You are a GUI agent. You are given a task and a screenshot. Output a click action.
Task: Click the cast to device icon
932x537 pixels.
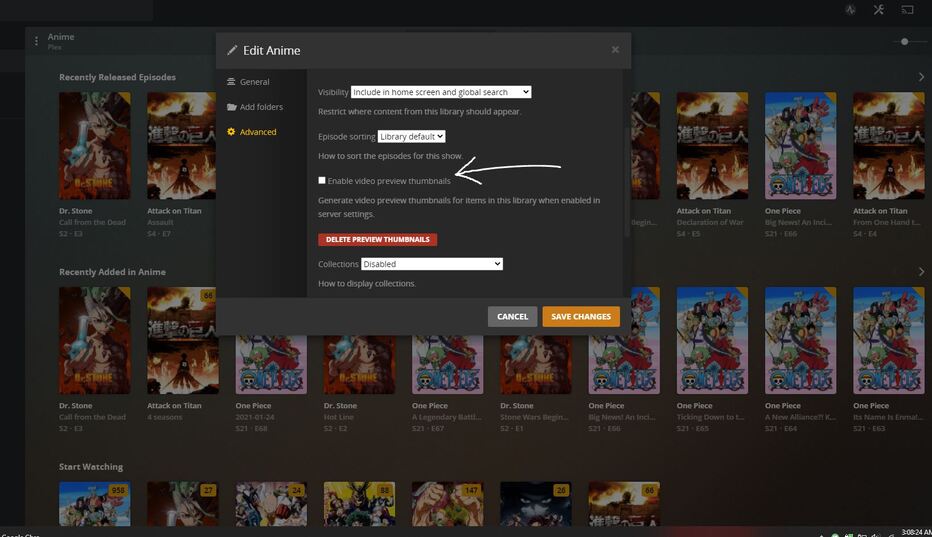(x=907, y=10)
